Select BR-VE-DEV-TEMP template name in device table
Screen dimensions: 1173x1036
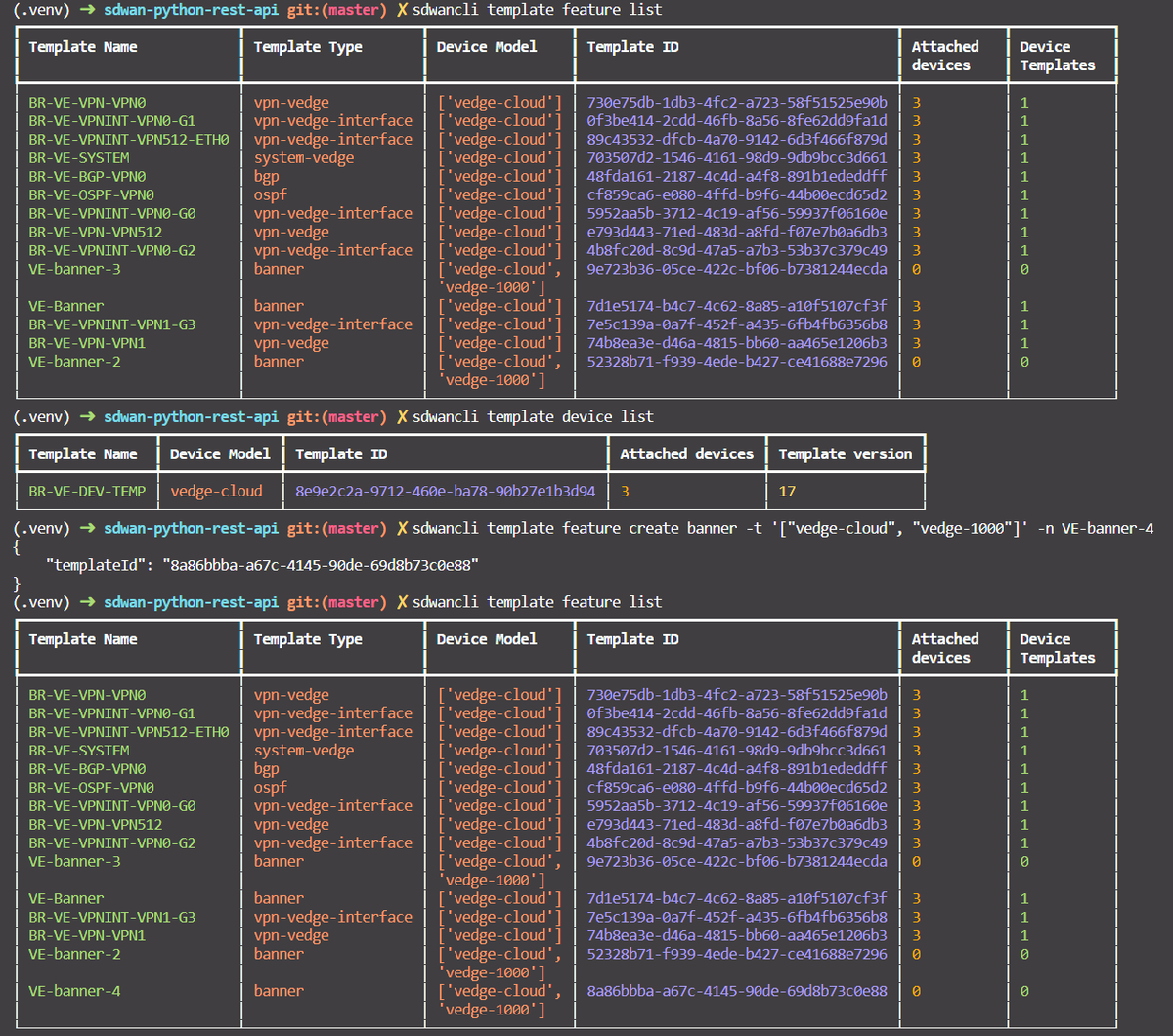tap(87, 491)
